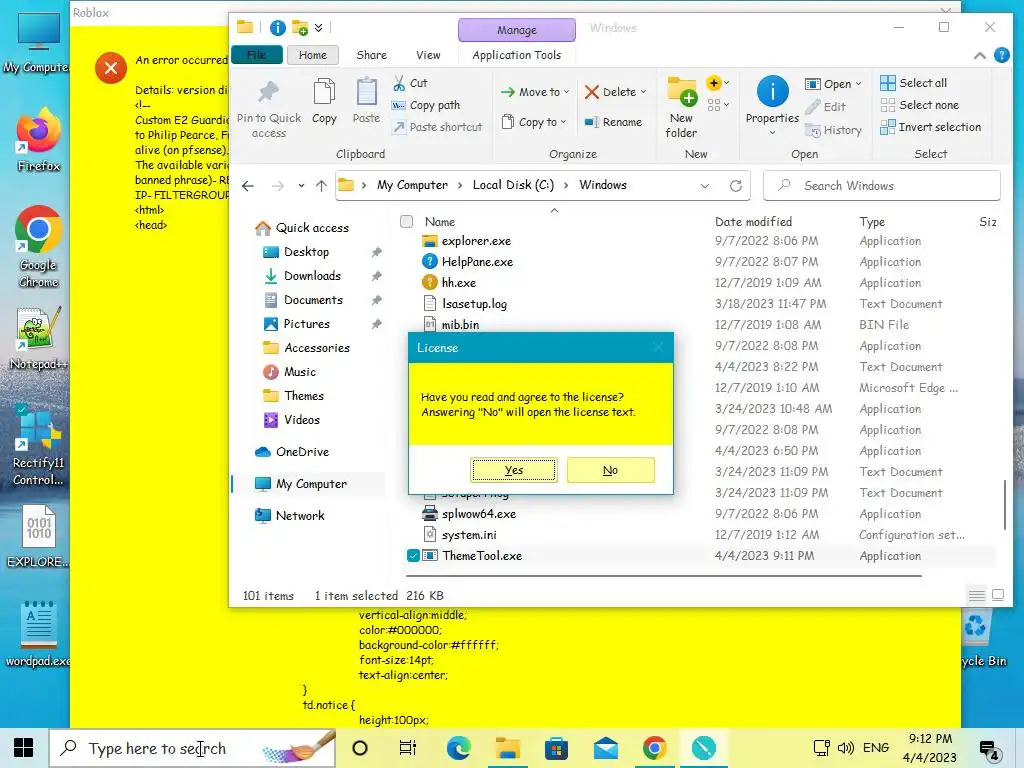
Task: Click Copy path in Clipboard group
Action: 426,105
